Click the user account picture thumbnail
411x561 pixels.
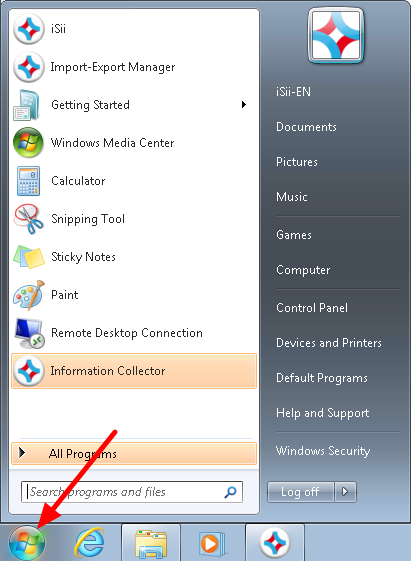click(x=336, y=36)
